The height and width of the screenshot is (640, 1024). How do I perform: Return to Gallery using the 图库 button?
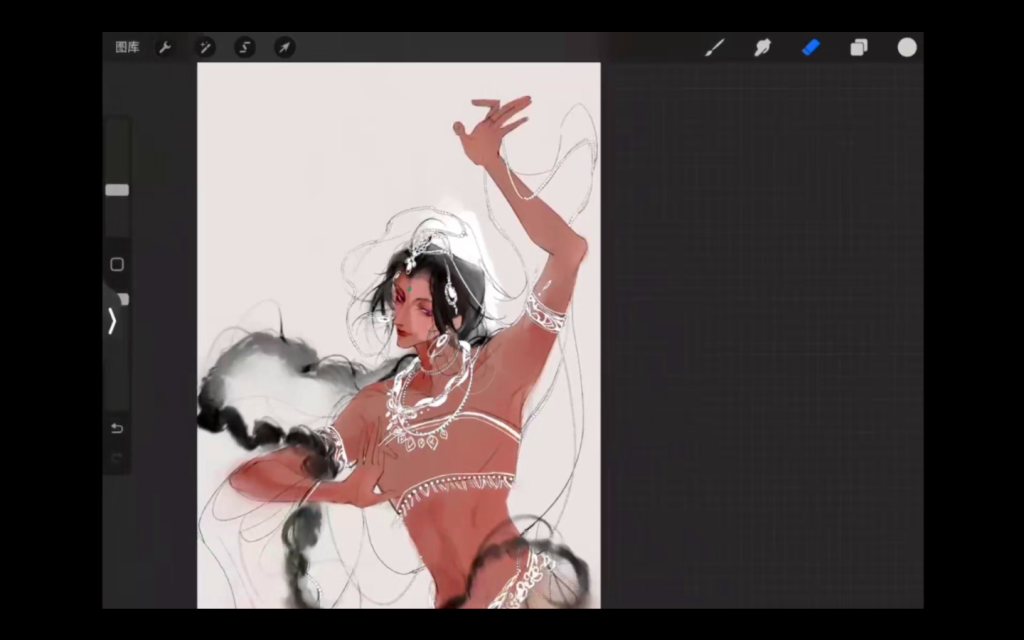coord(127,47)
